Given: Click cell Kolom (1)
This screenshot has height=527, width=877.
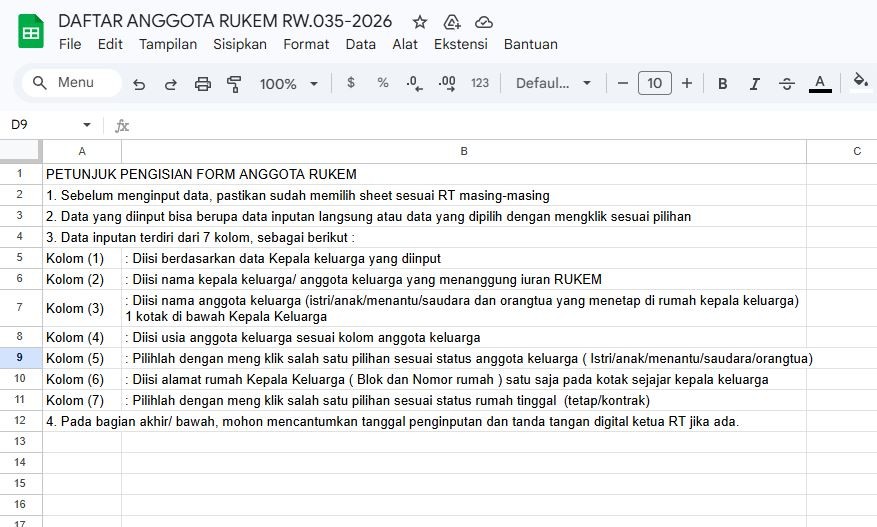Looking at the screenshot, I should pyautogui.click(x=82, y=258).
